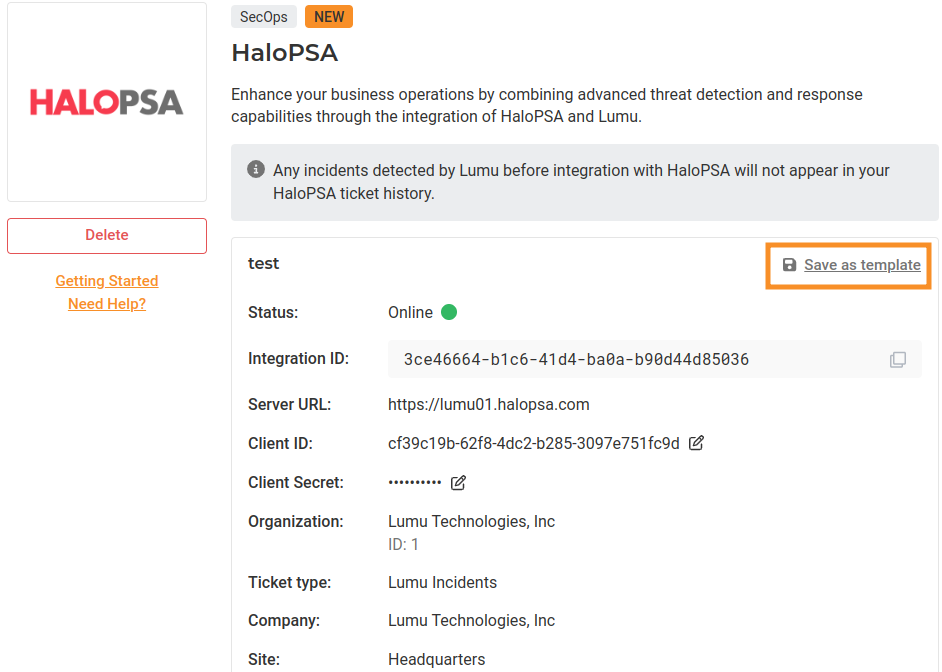Edit the Client ID using pencil icon

click(x=697, y=443)
